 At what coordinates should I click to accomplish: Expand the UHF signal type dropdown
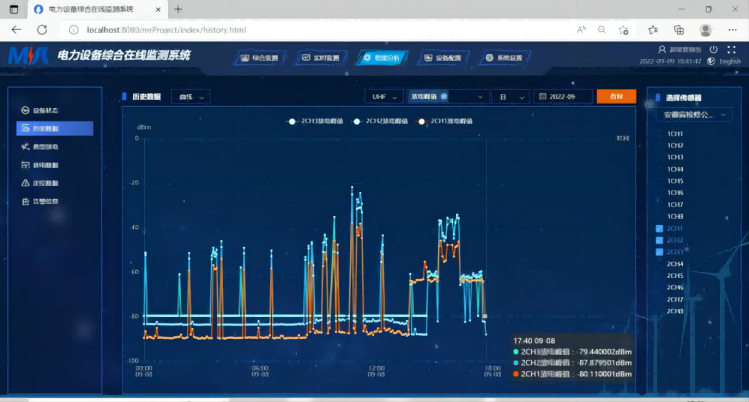382,97
